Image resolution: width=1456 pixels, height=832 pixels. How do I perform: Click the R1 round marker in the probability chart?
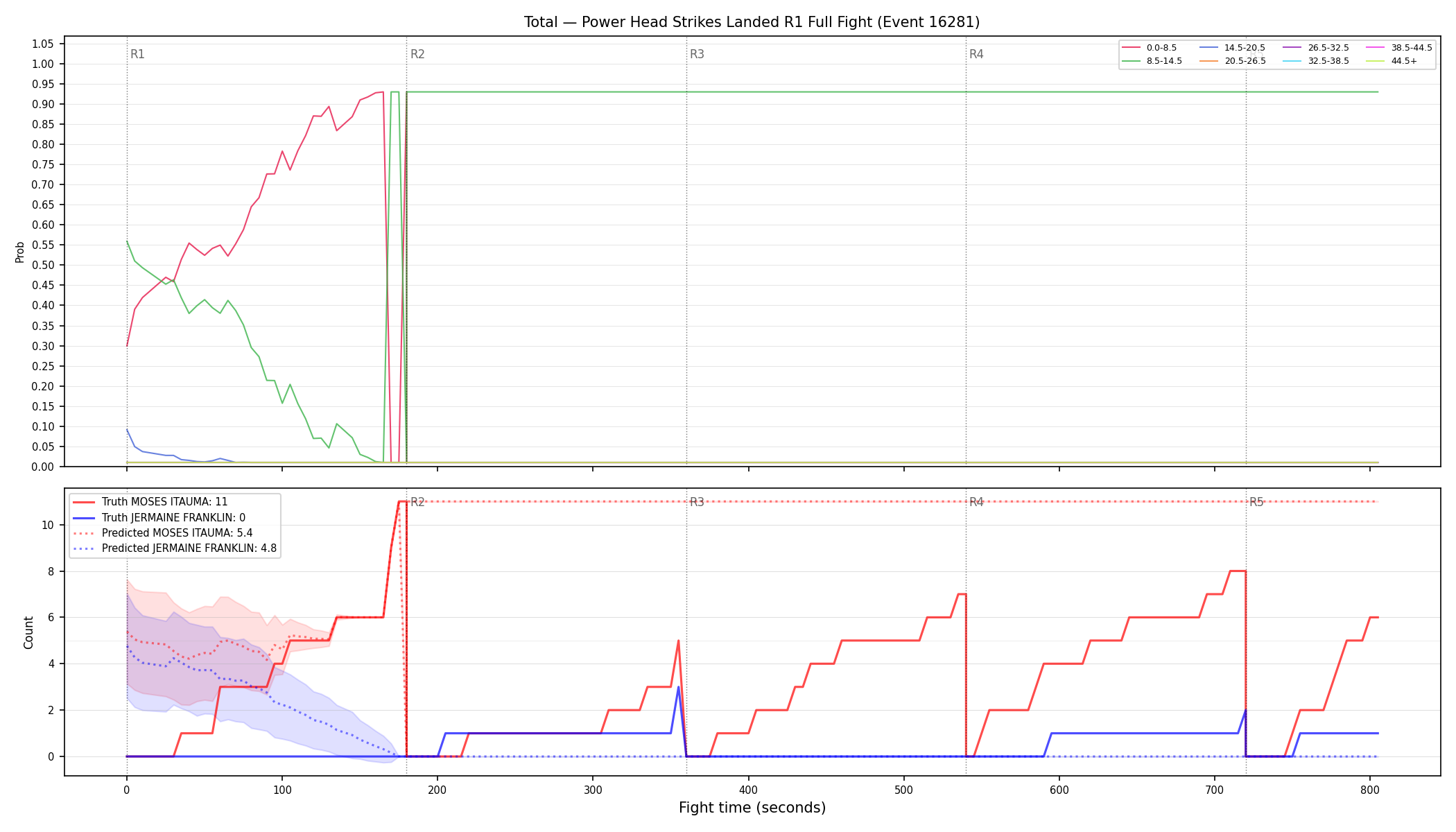[137, 54]
